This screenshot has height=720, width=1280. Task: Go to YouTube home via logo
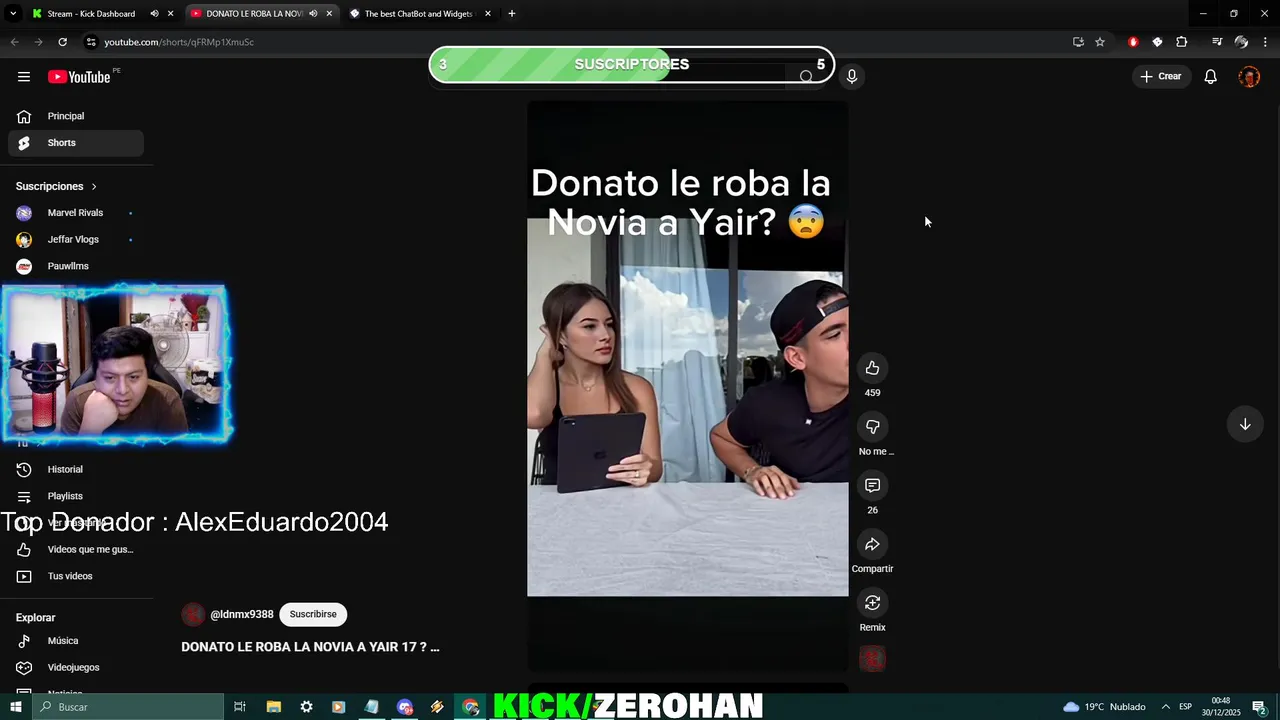(79, 77)
